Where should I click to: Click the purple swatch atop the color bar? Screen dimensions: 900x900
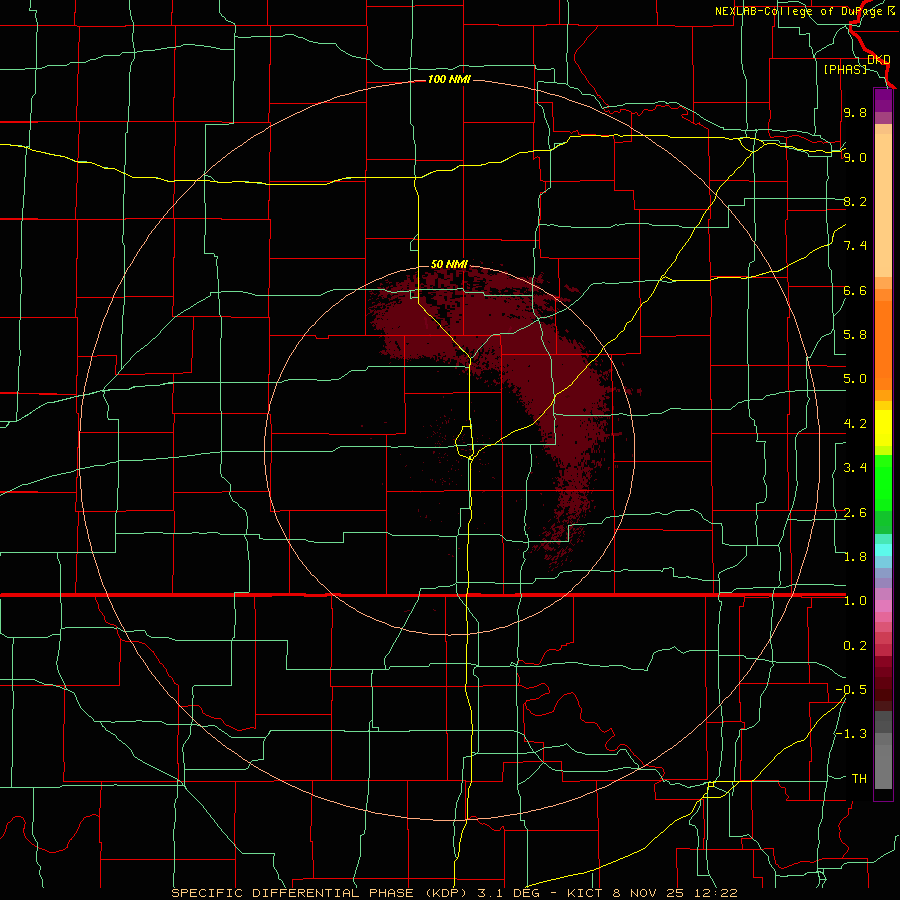[883, 100]
